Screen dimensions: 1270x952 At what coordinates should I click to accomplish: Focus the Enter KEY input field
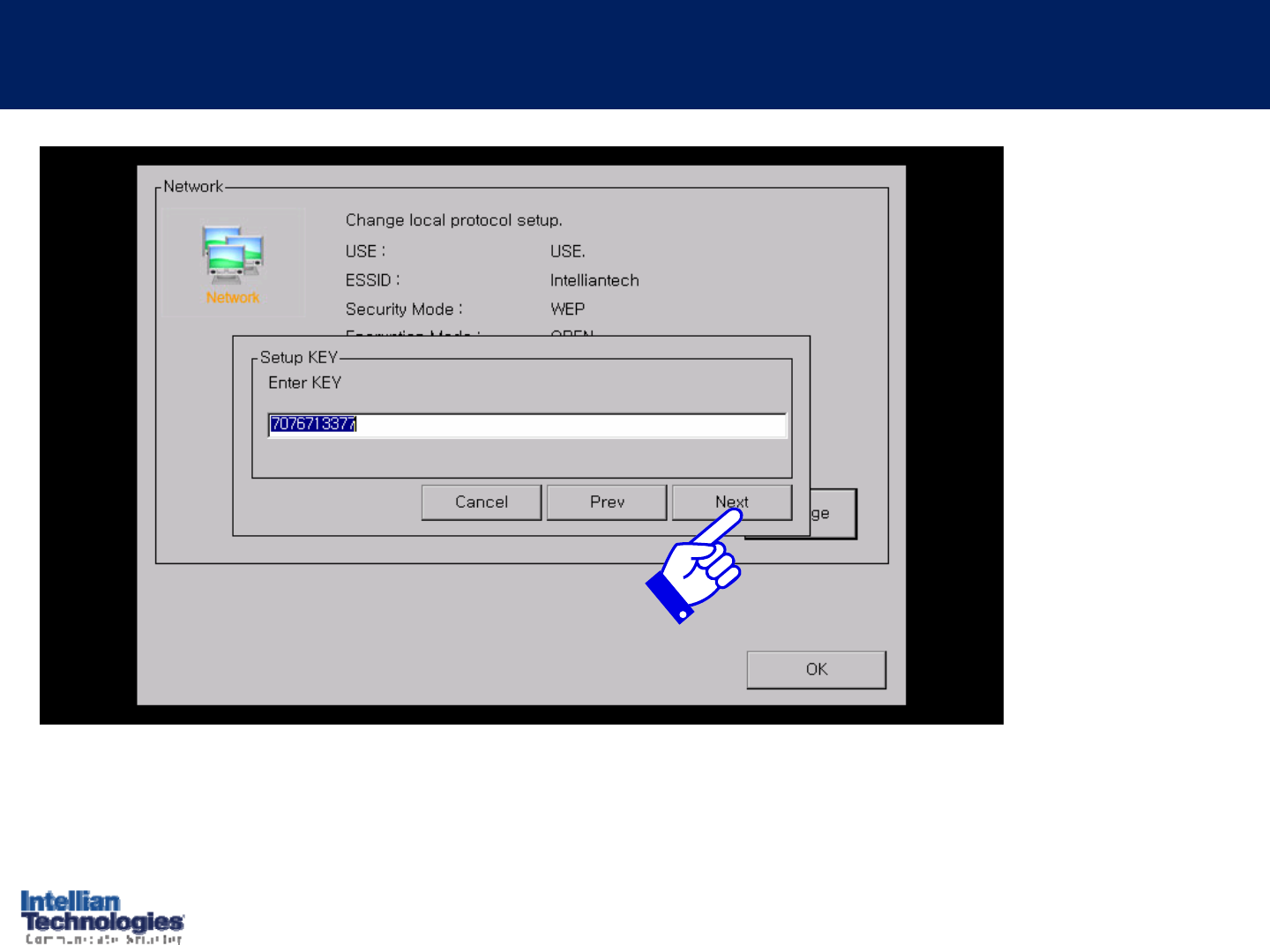[527, 425]
